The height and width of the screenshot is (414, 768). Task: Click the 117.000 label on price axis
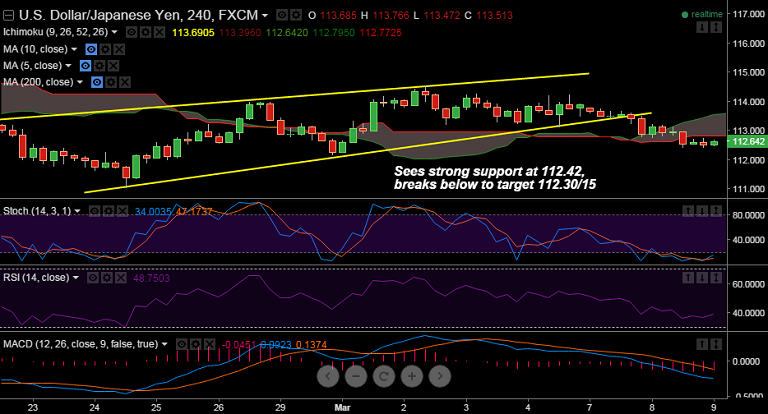[748, 14]
